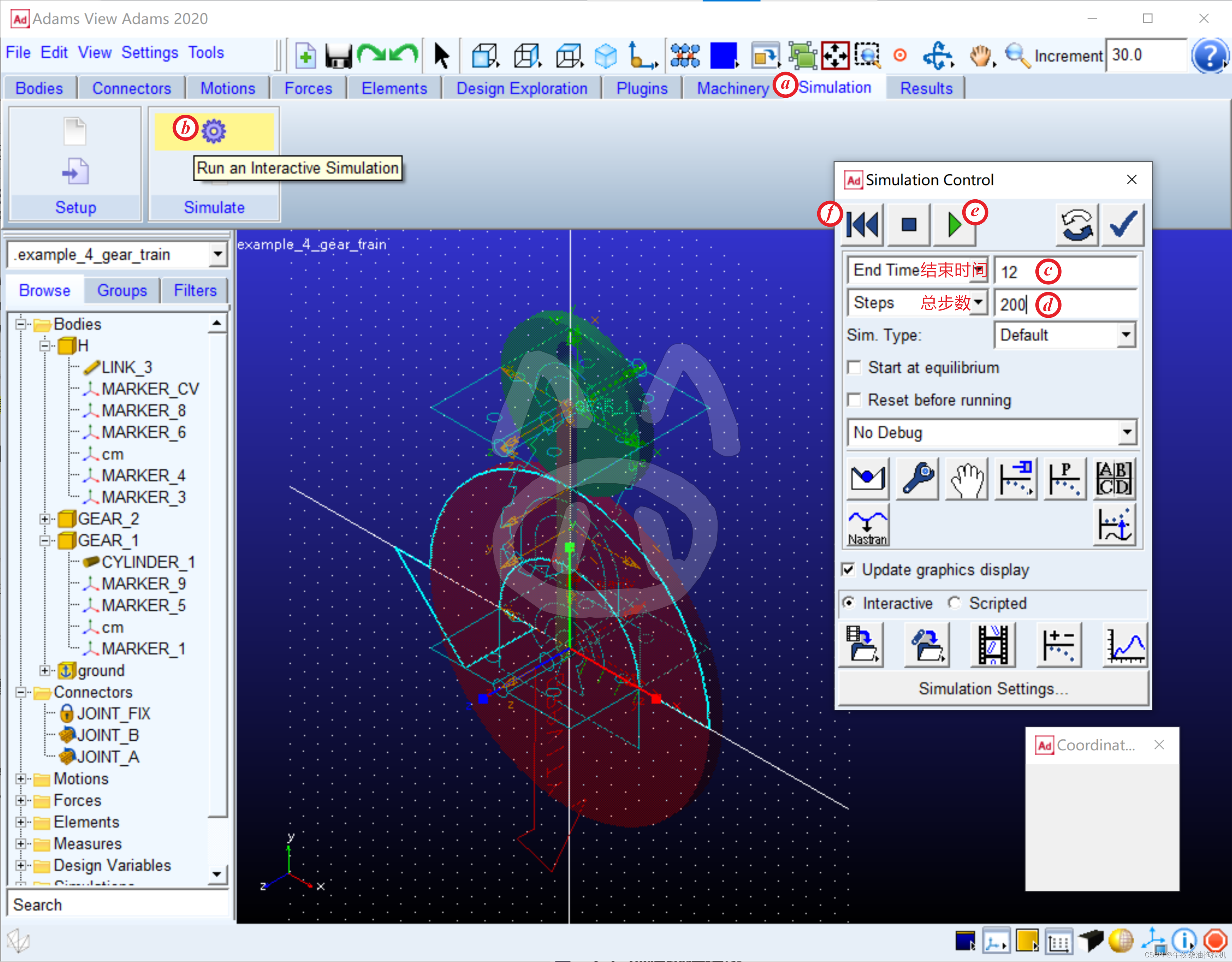Click the Steps value field showing 200
Viewport: 1232px width, 962px height.
pyautogui.click(x=1065, y=304)
